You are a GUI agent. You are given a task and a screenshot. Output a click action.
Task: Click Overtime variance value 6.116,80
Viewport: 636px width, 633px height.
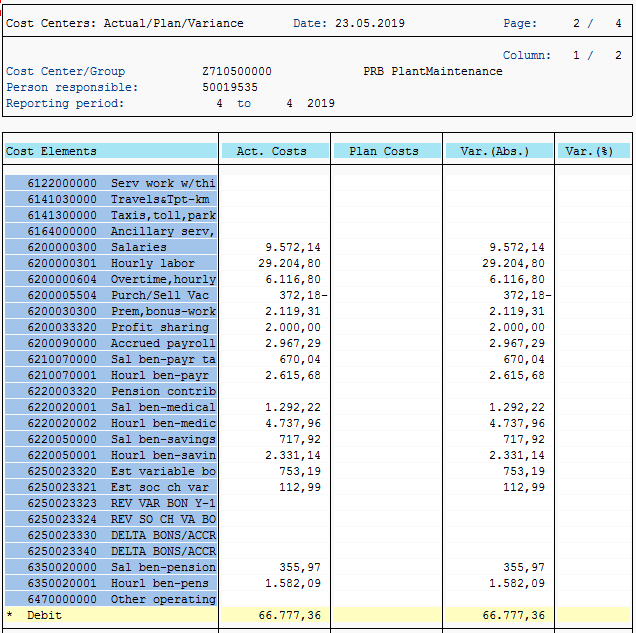coord(517,279)
